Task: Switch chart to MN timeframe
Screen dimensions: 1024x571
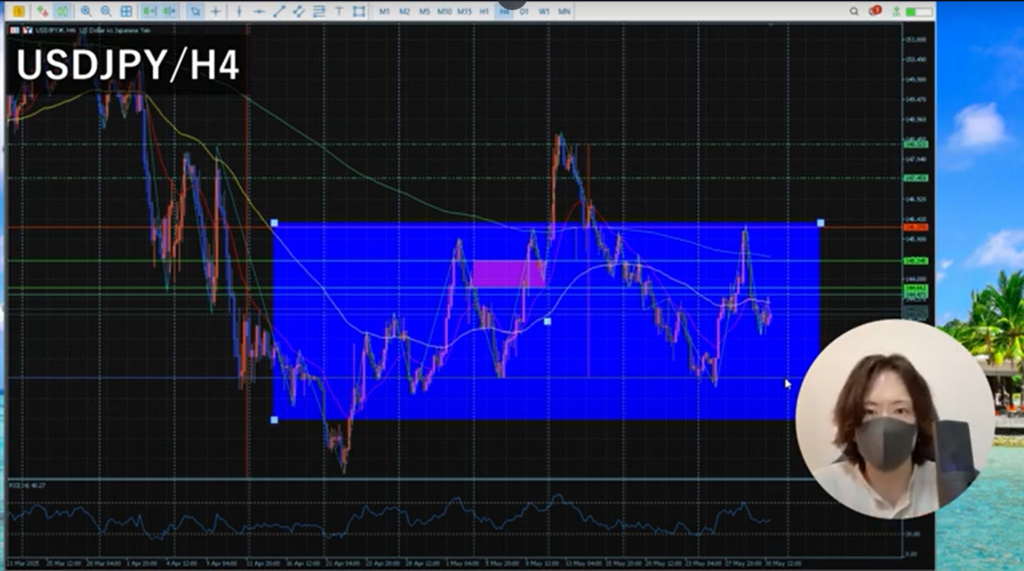Action: click(564, 11)
